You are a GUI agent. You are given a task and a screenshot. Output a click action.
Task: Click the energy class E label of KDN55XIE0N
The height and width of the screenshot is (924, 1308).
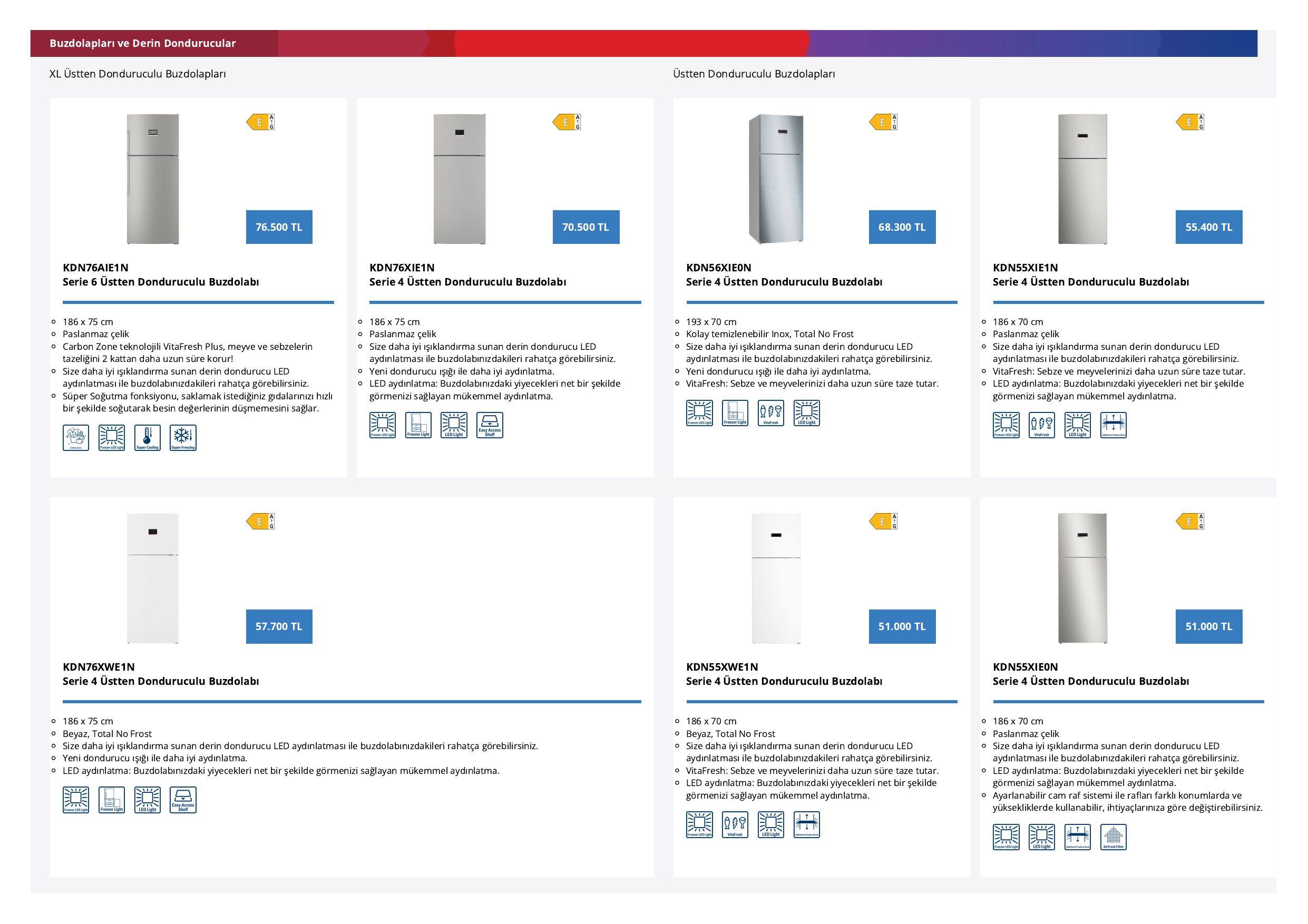[1190, 522]
